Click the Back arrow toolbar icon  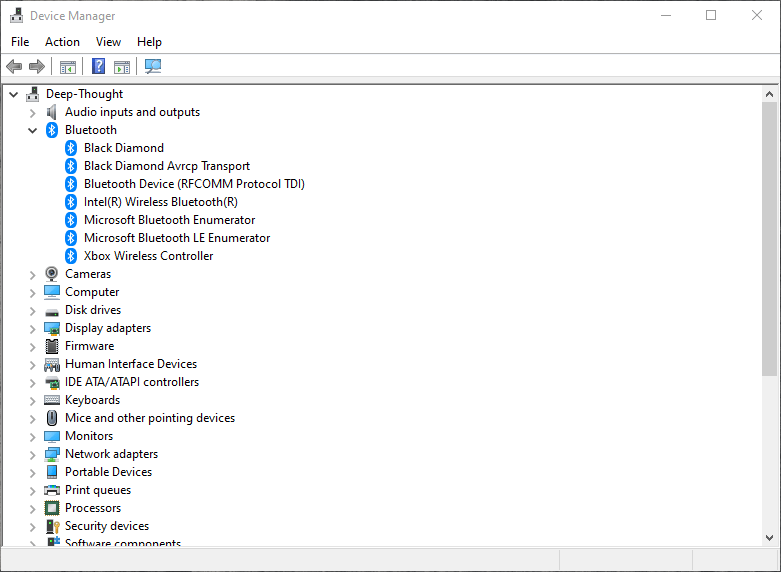(14, 66)
